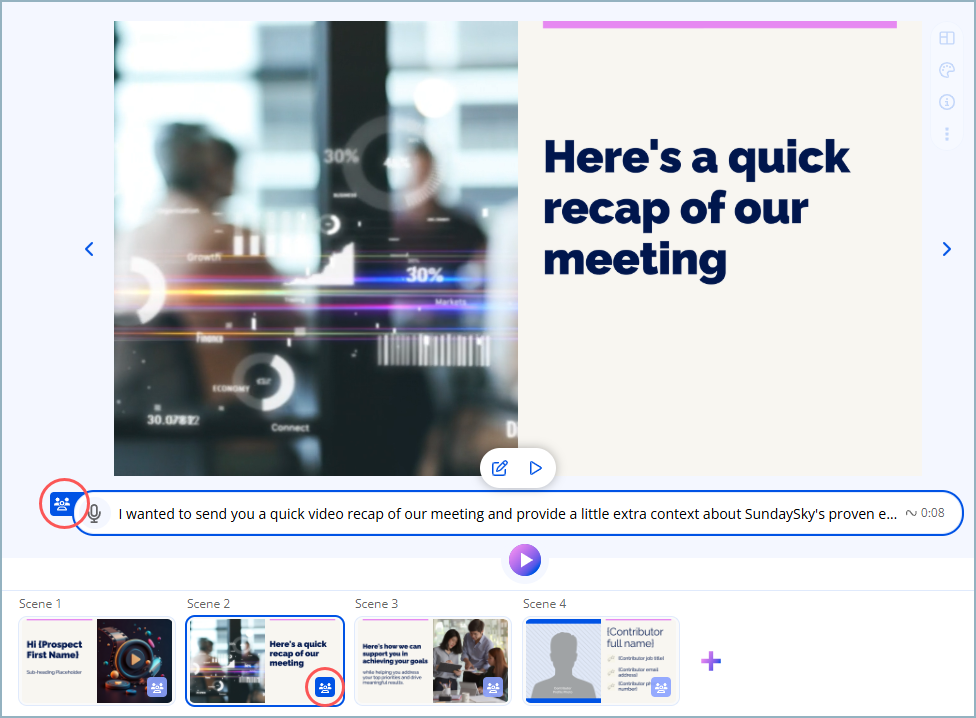Click the info icon in the sidebar
Screen dimensions: 976x718
click(x=947, y=101)
